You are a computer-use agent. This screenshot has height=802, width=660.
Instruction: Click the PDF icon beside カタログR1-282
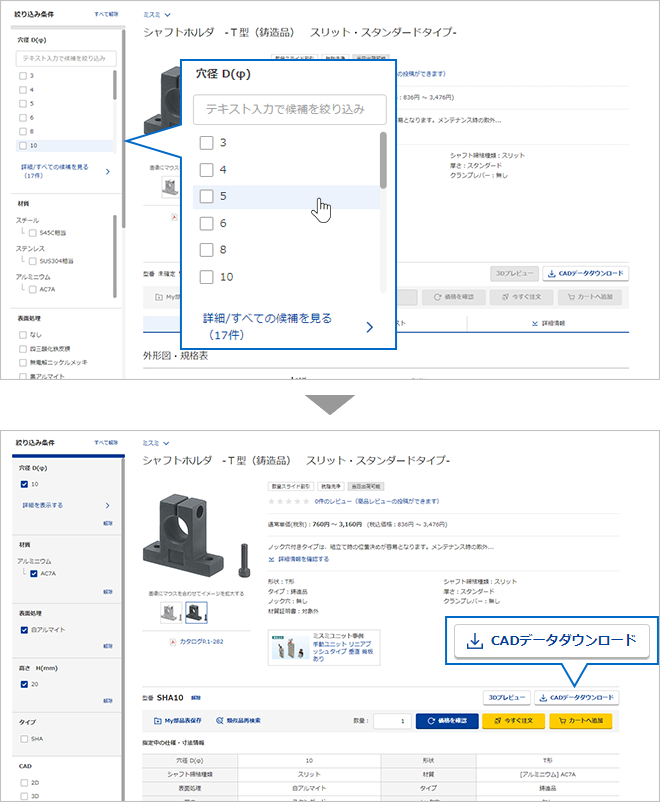(173, 641)
